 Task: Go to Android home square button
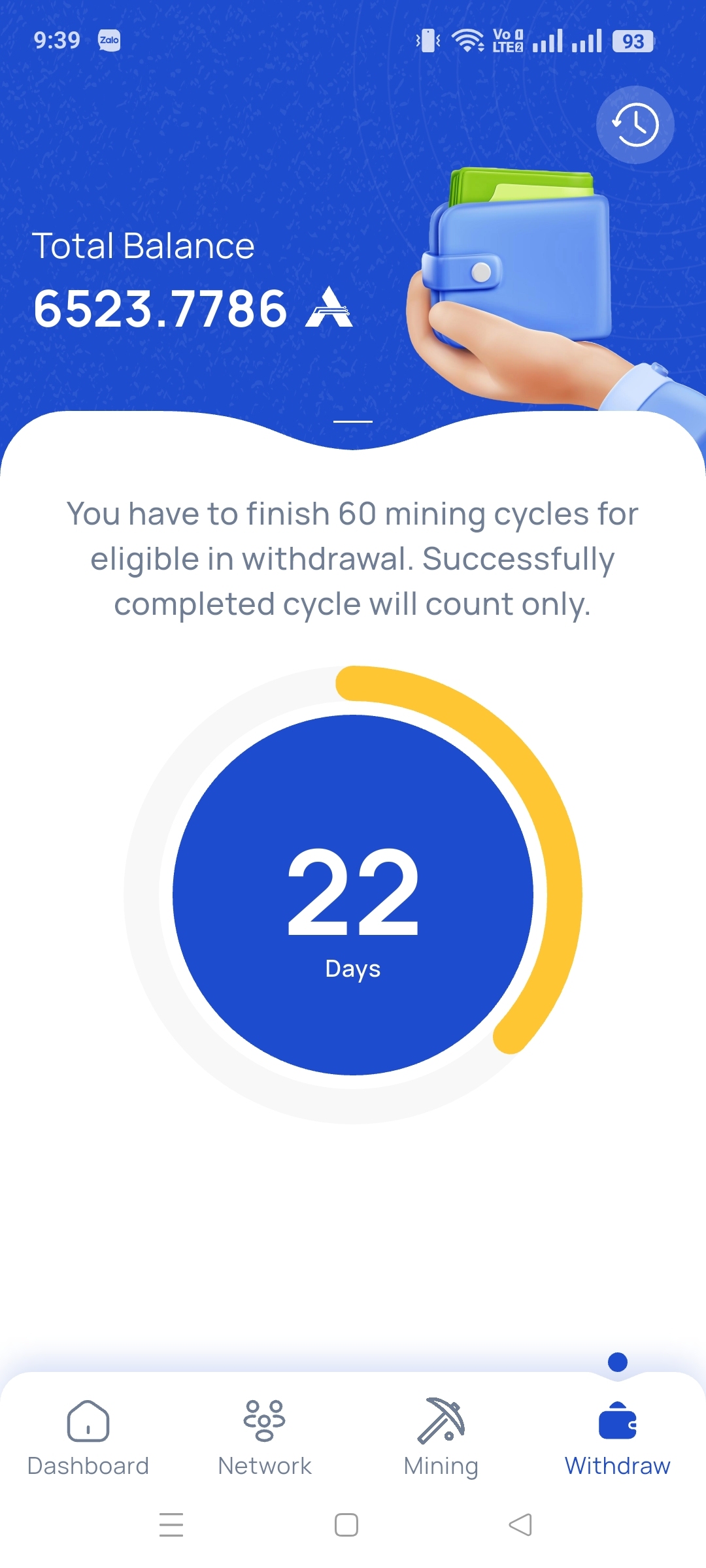346,1525
